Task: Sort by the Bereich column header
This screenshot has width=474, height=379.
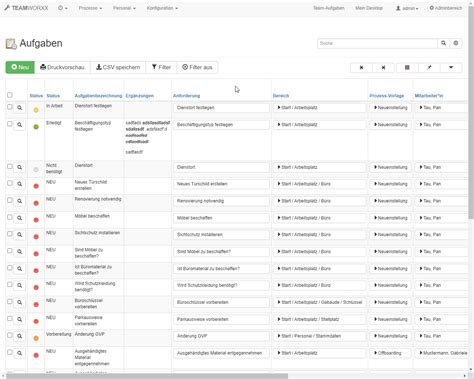Action: pyautogui.click(x=281, y=96)
